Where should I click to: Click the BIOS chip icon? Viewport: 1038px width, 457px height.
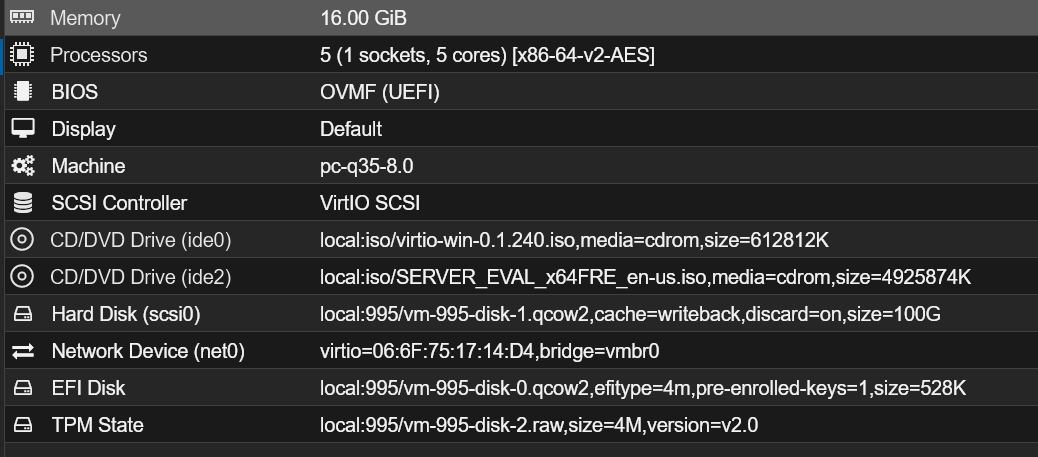pos(22,92)
